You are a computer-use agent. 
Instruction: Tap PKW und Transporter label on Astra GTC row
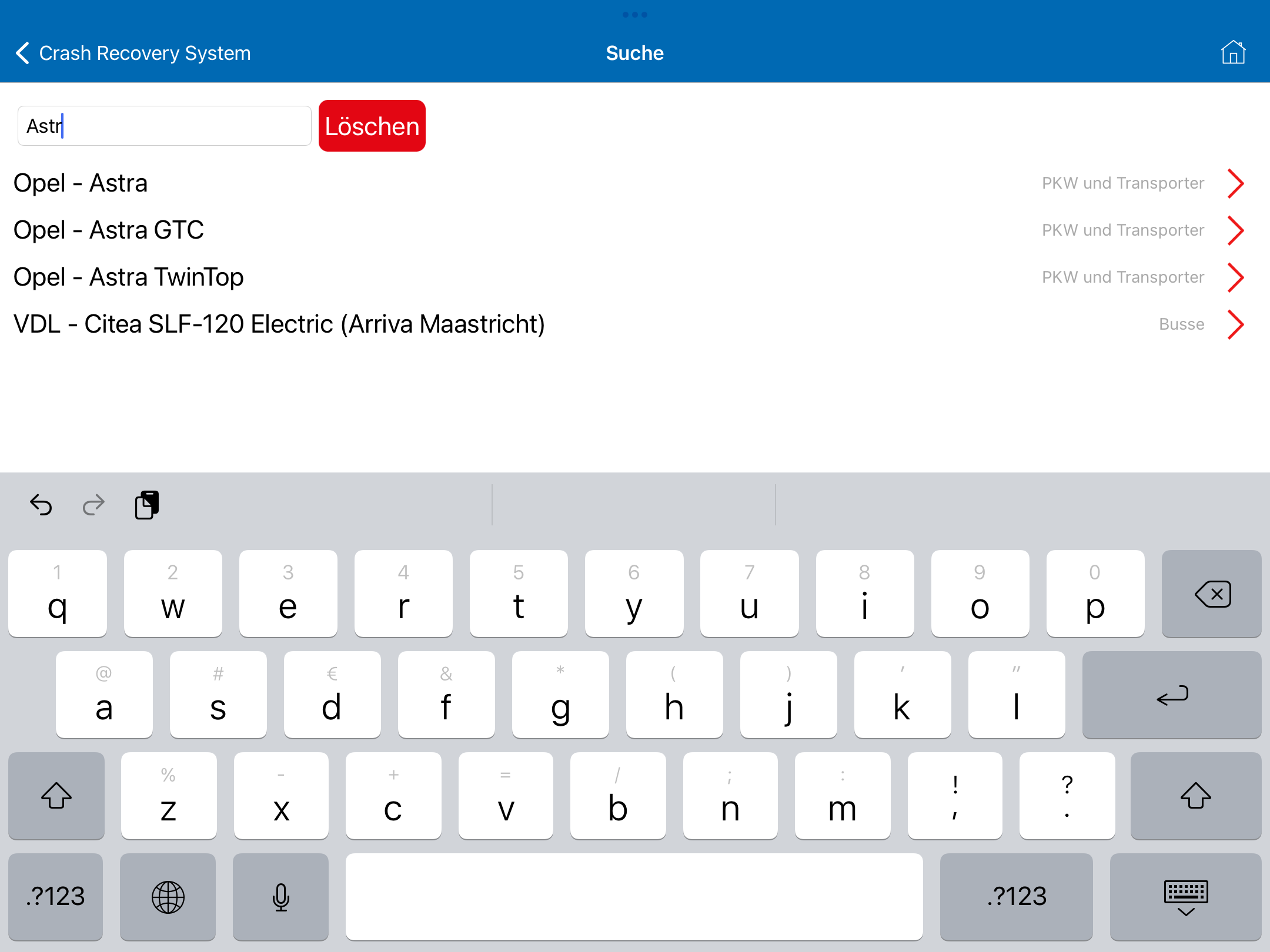[x=1123, y=230]
